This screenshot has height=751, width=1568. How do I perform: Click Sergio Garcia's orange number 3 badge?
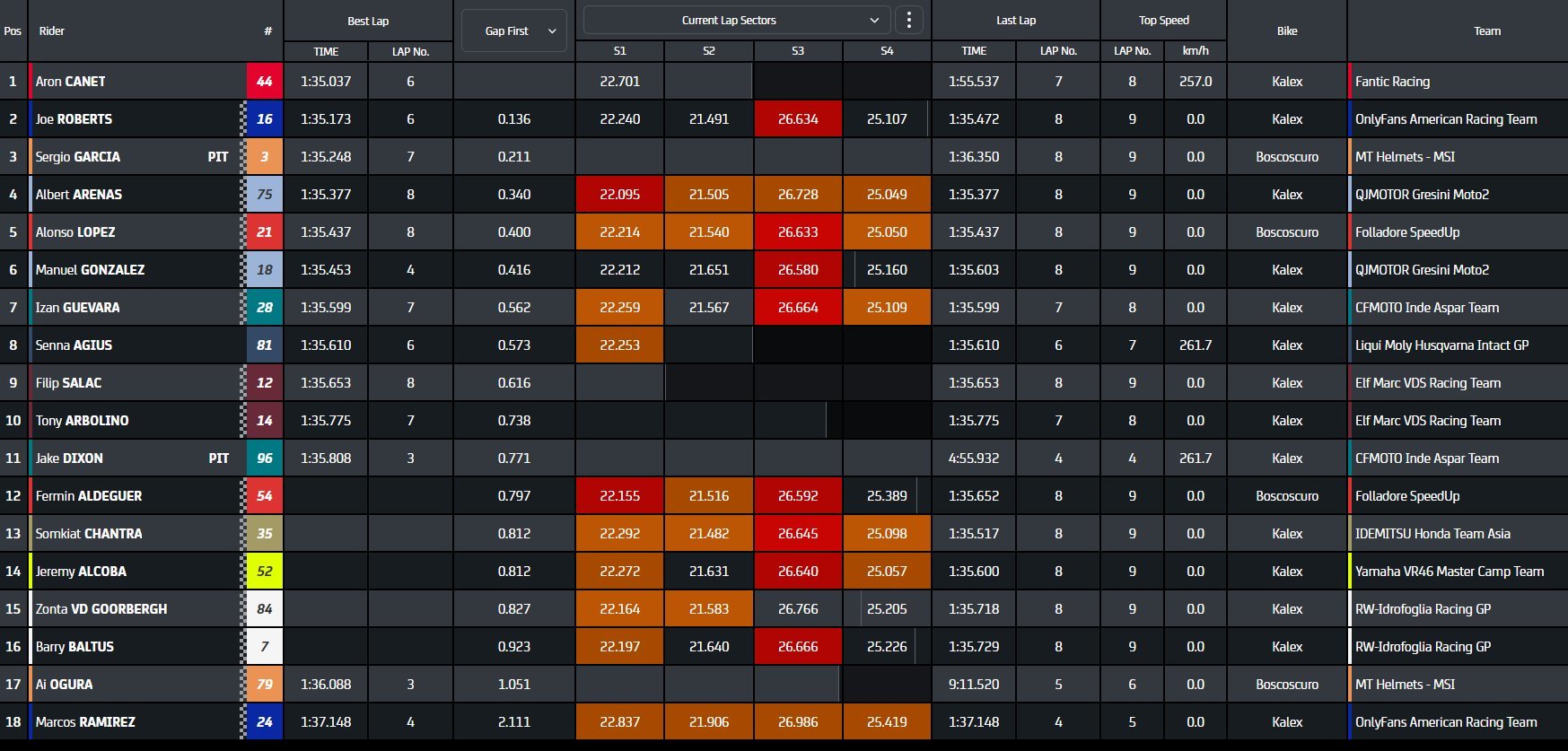point(265,157)
